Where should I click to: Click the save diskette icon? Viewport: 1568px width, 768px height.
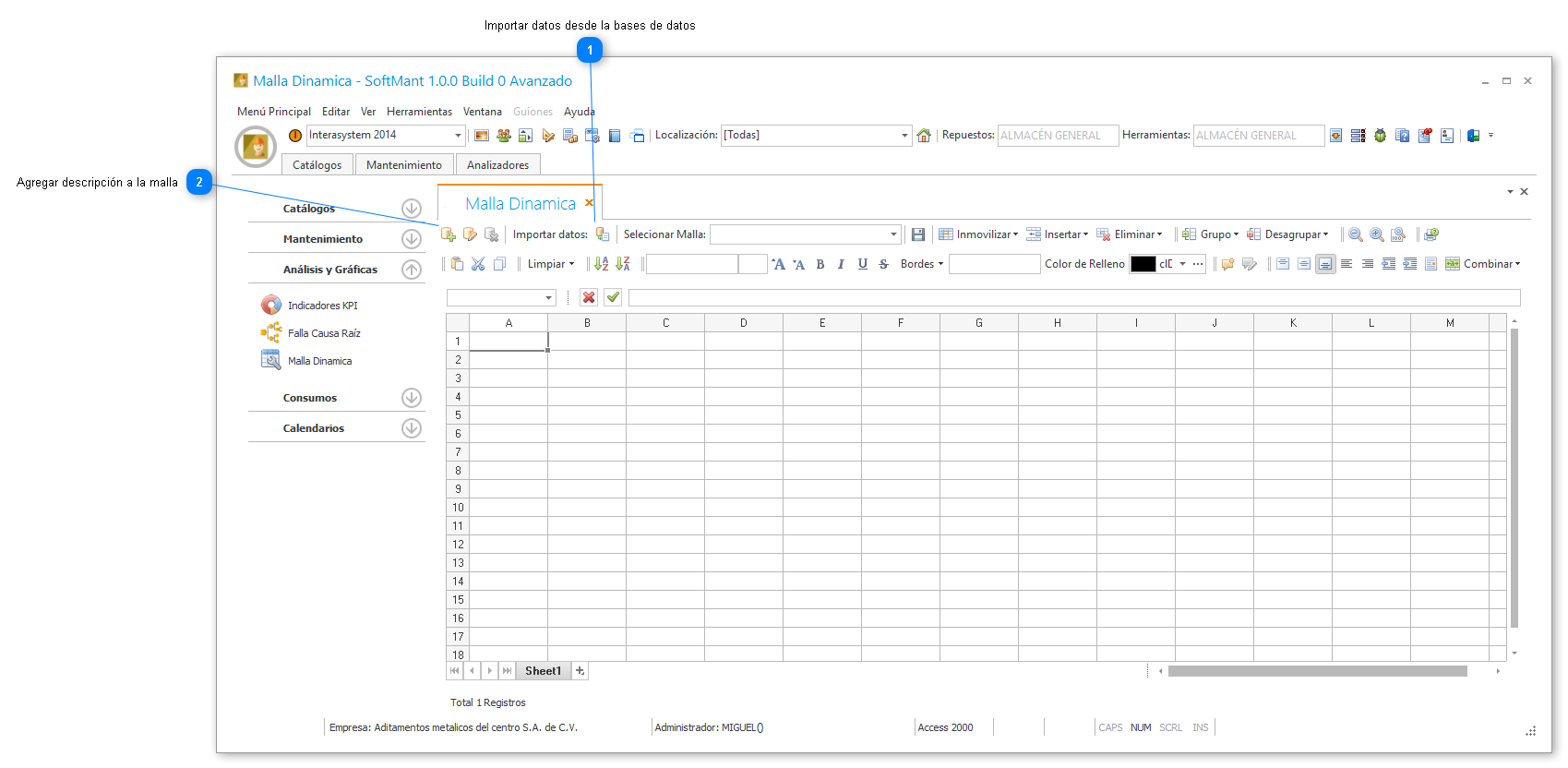pyautogui.click(x=917, y=234)
